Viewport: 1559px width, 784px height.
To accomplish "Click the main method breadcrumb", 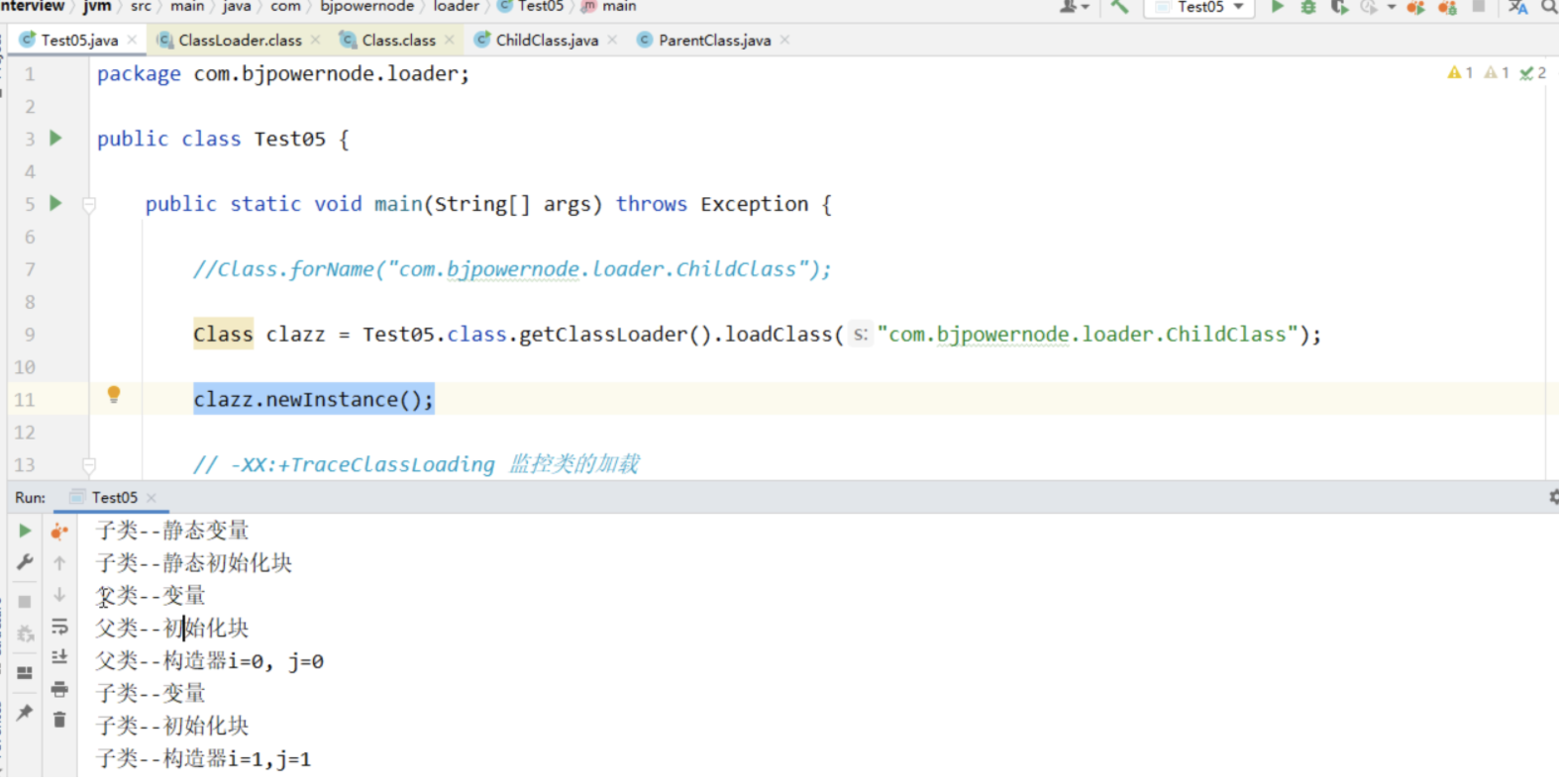I will 609,7.
